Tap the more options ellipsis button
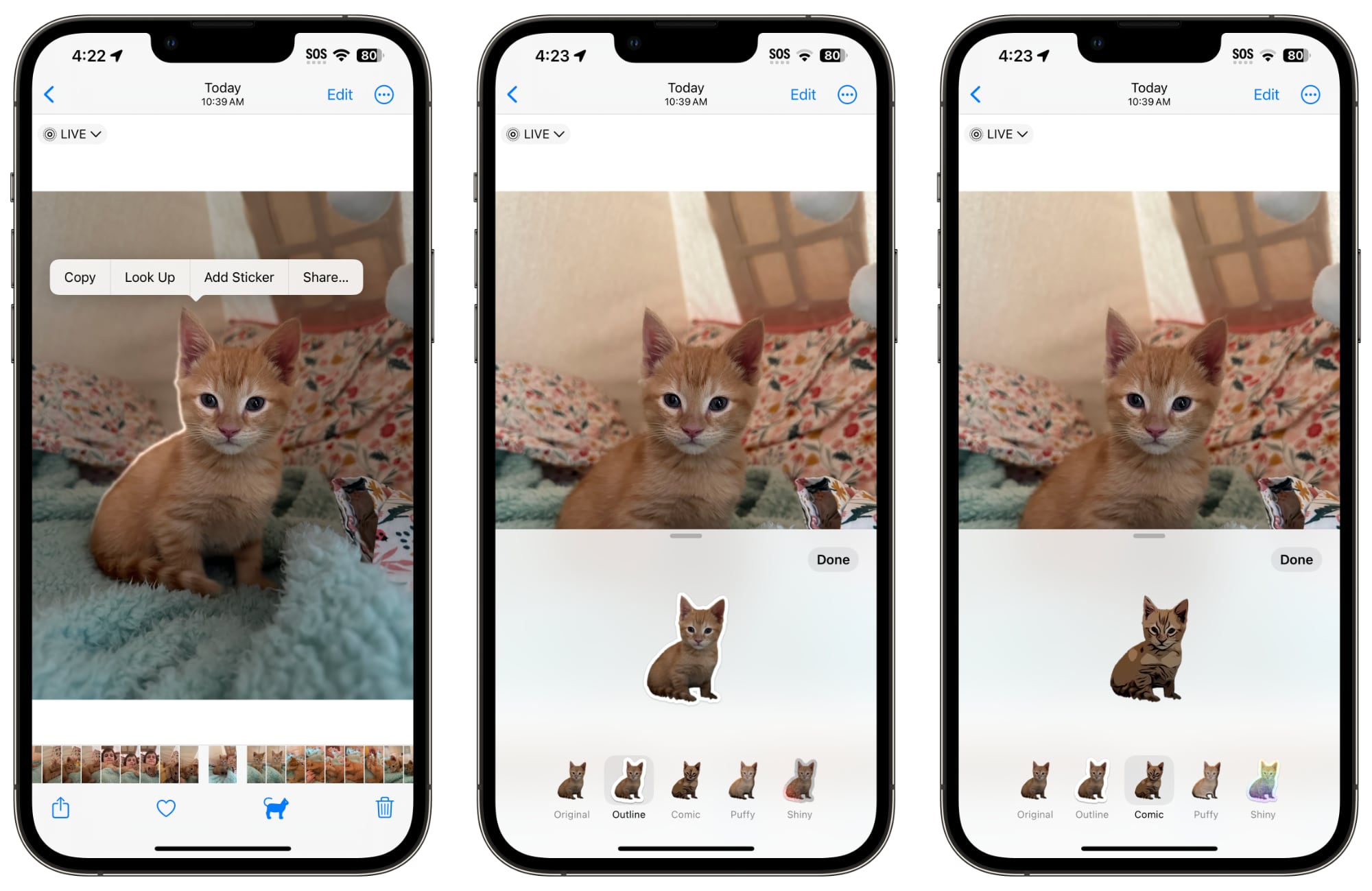Screen dimensions: 1372x891 tap(383, 95)
